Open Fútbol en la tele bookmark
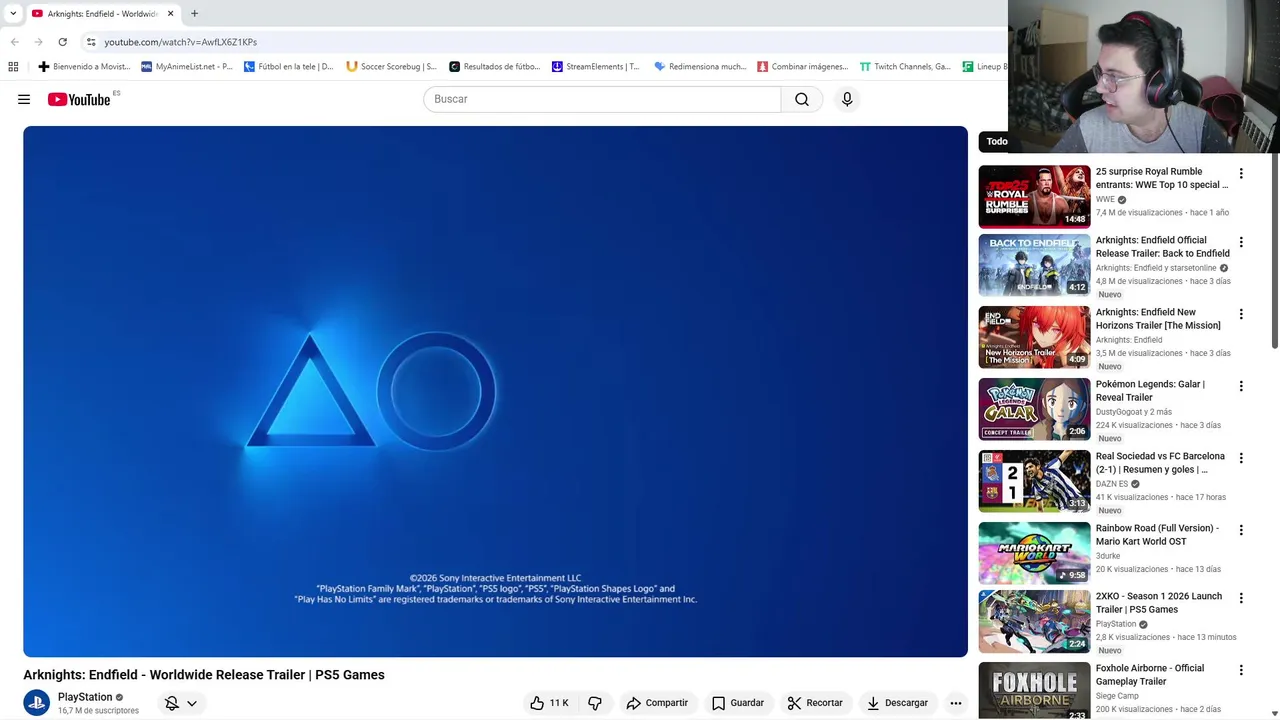1280x720 pixels. tap(289, 67)
